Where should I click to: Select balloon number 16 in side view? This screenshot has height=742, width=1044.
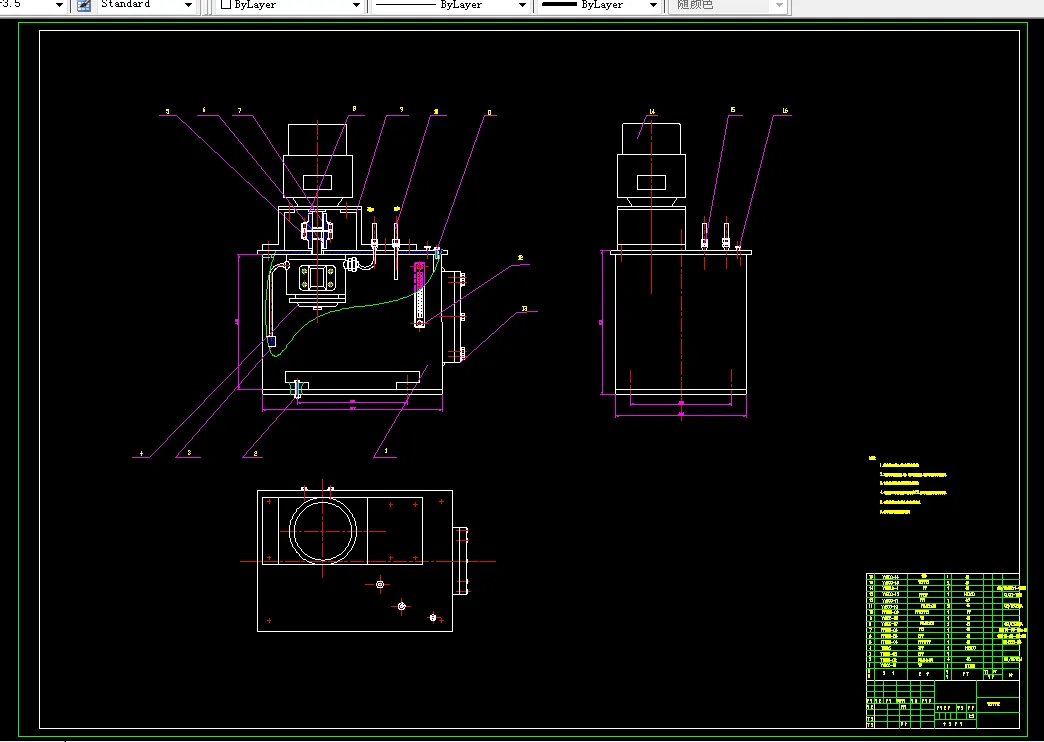785,111
